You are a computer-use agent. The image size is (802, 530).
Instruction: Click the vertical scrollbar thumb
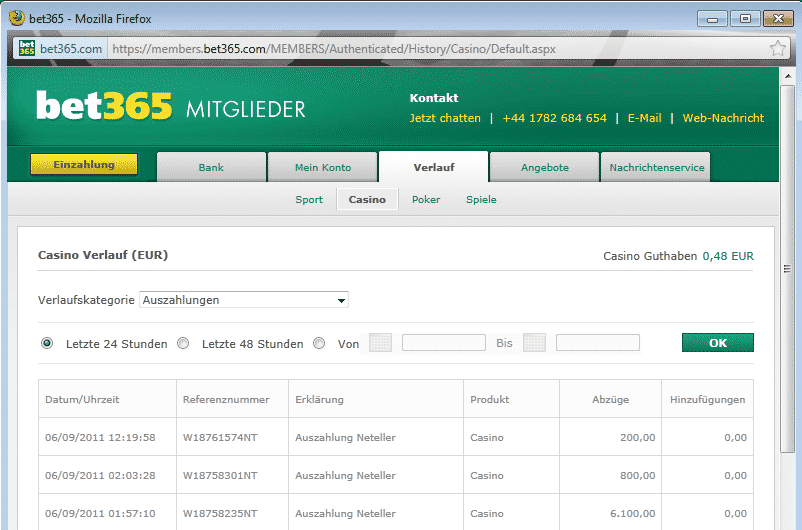788,269
